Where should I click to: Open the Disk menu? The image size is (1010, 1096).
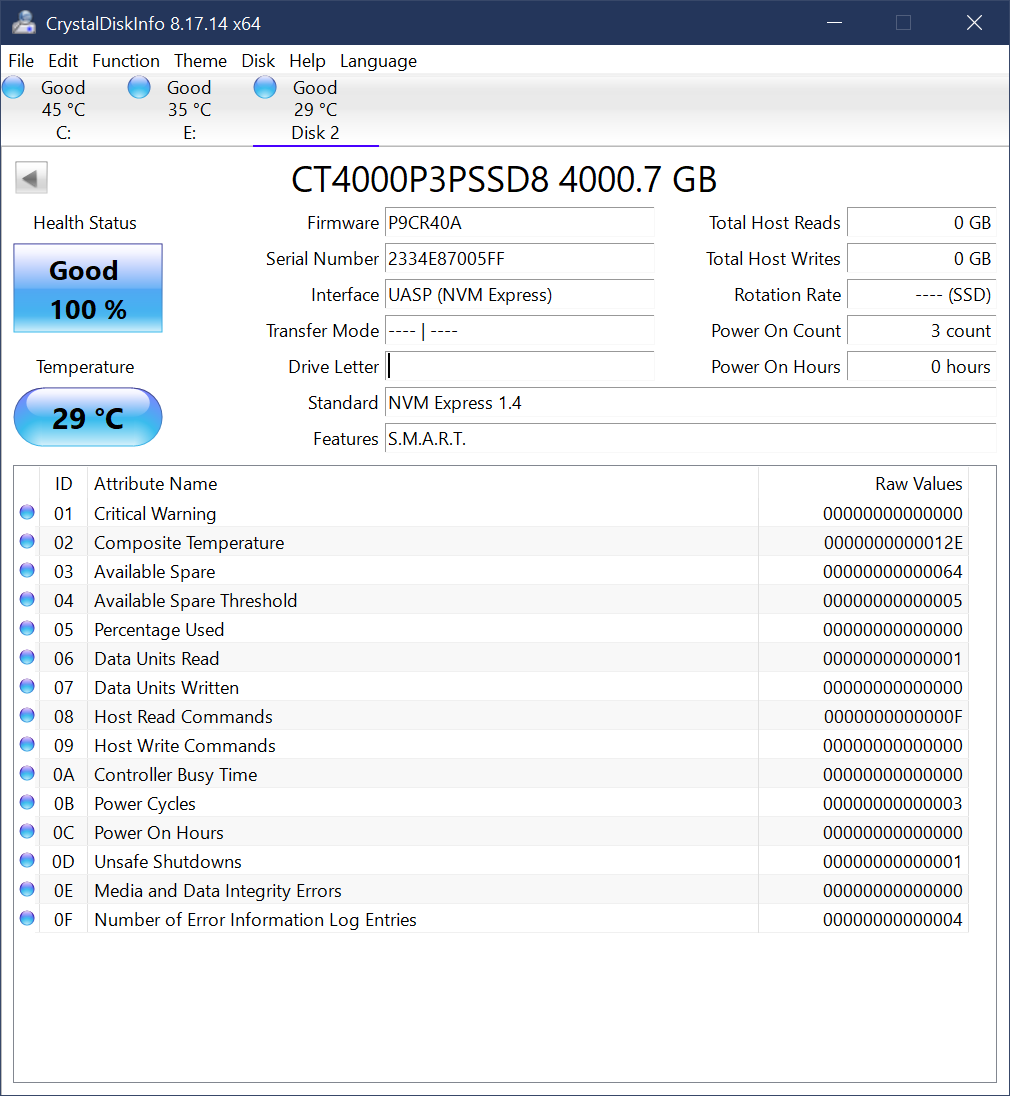258,61
